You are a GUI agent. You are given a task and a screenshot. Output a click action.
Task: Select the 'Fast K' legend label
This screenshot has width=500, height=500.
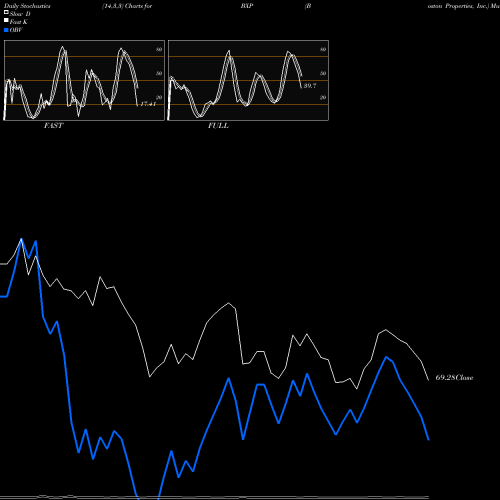[19, 22]
